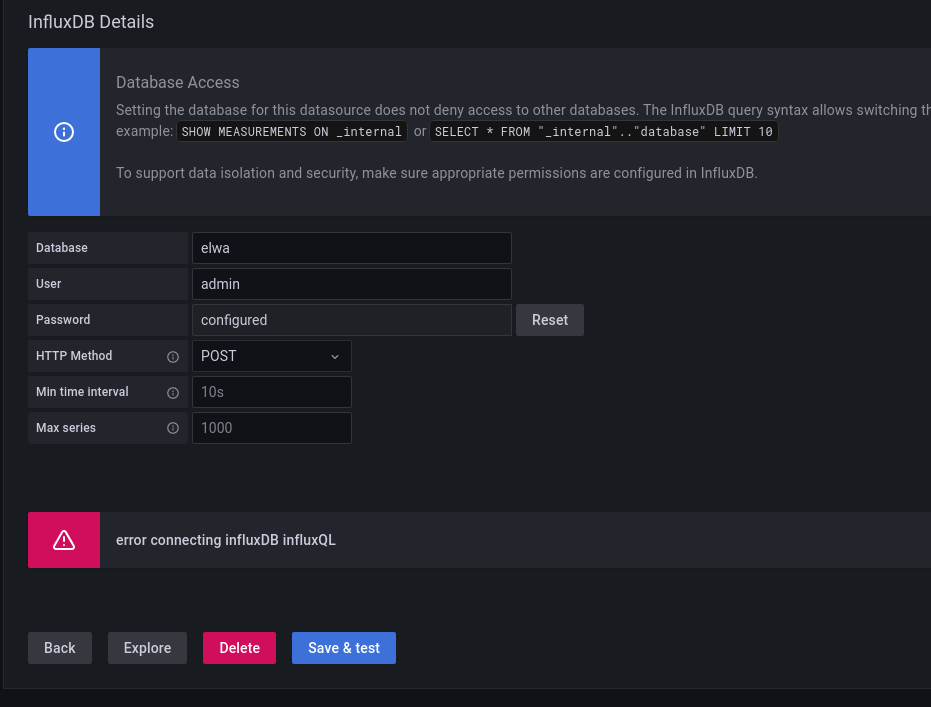Click the info icon beside HTTP Method
This screenshot has width=931, height=707.
pos(173,356)
